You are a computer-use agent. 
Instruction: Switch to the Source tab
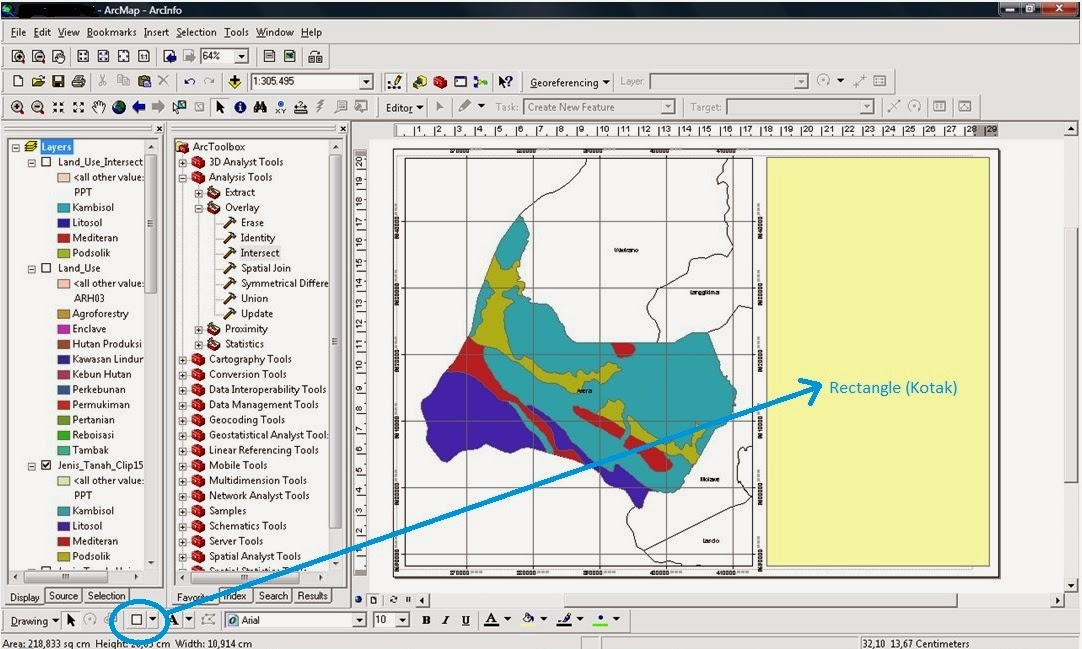tap(63, 595)
